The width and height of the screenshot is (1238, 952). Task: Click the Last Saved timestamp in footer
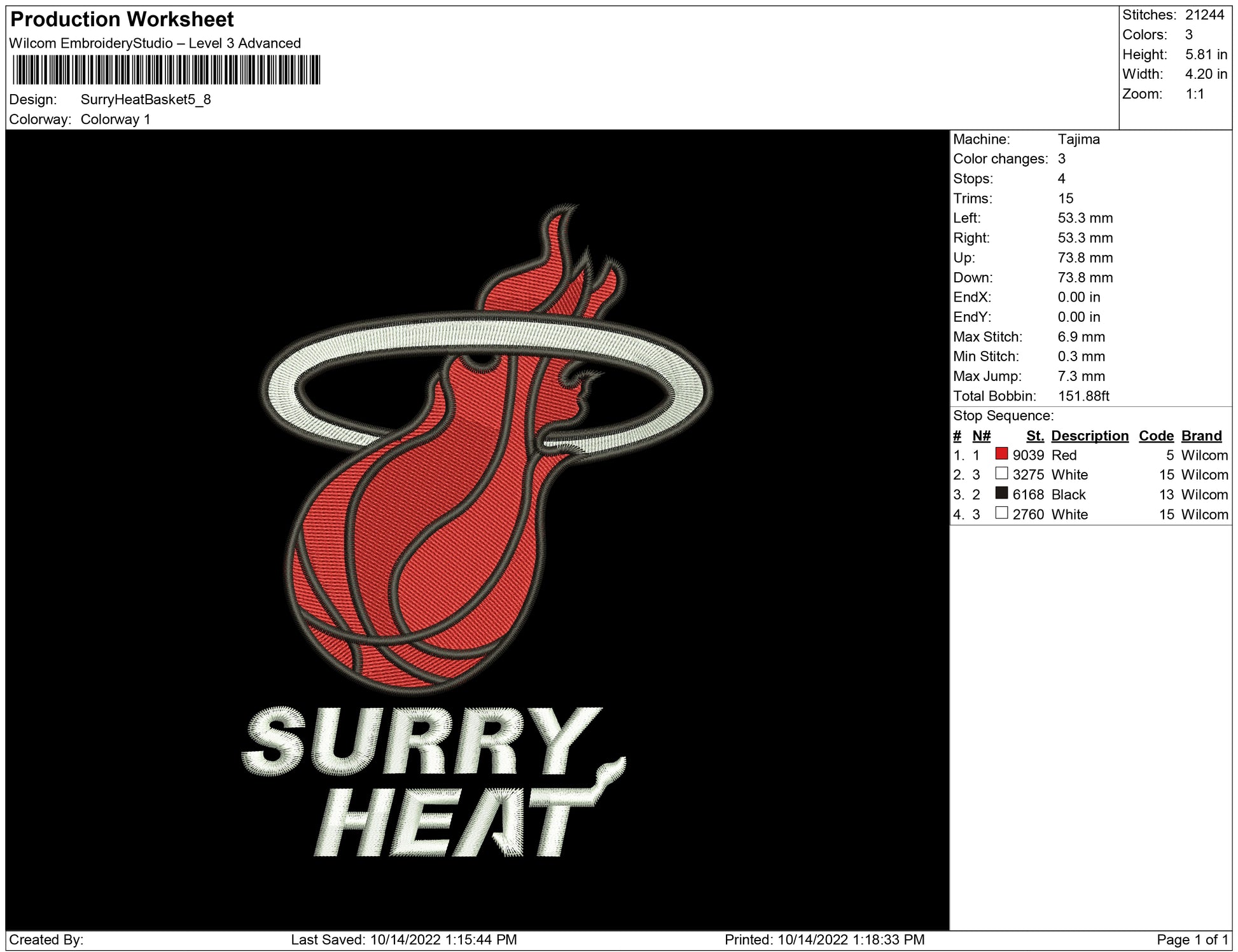coord(403,940)
